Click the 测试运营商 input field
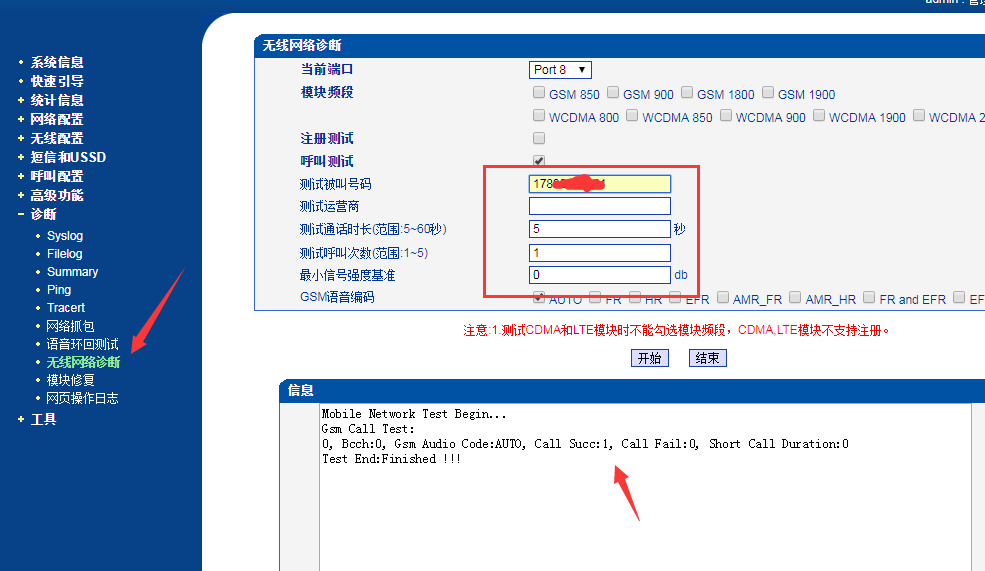 click(x=599, y=206)
